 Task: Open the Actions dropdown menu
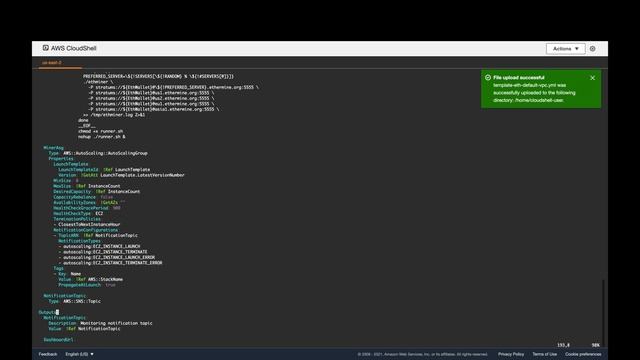coord(565,49)
